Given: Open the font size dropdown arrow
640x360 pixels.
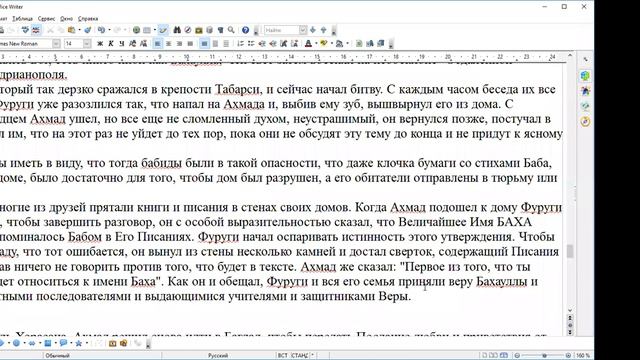Looking at the screenshot, I should (87, 43).
